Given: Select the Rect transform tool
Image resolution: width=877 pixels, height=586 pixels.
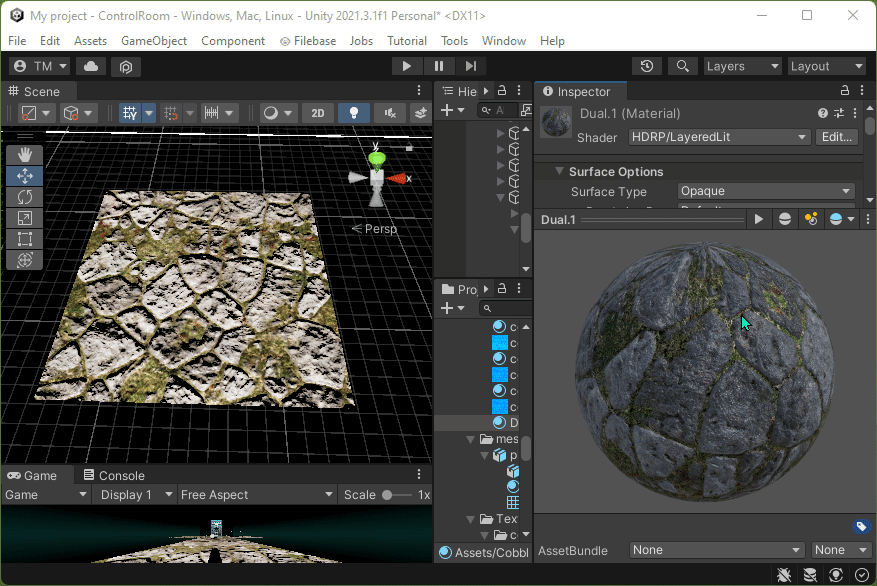Looking at the screenshot, I should pyautogui.click(x=25, y=239).
